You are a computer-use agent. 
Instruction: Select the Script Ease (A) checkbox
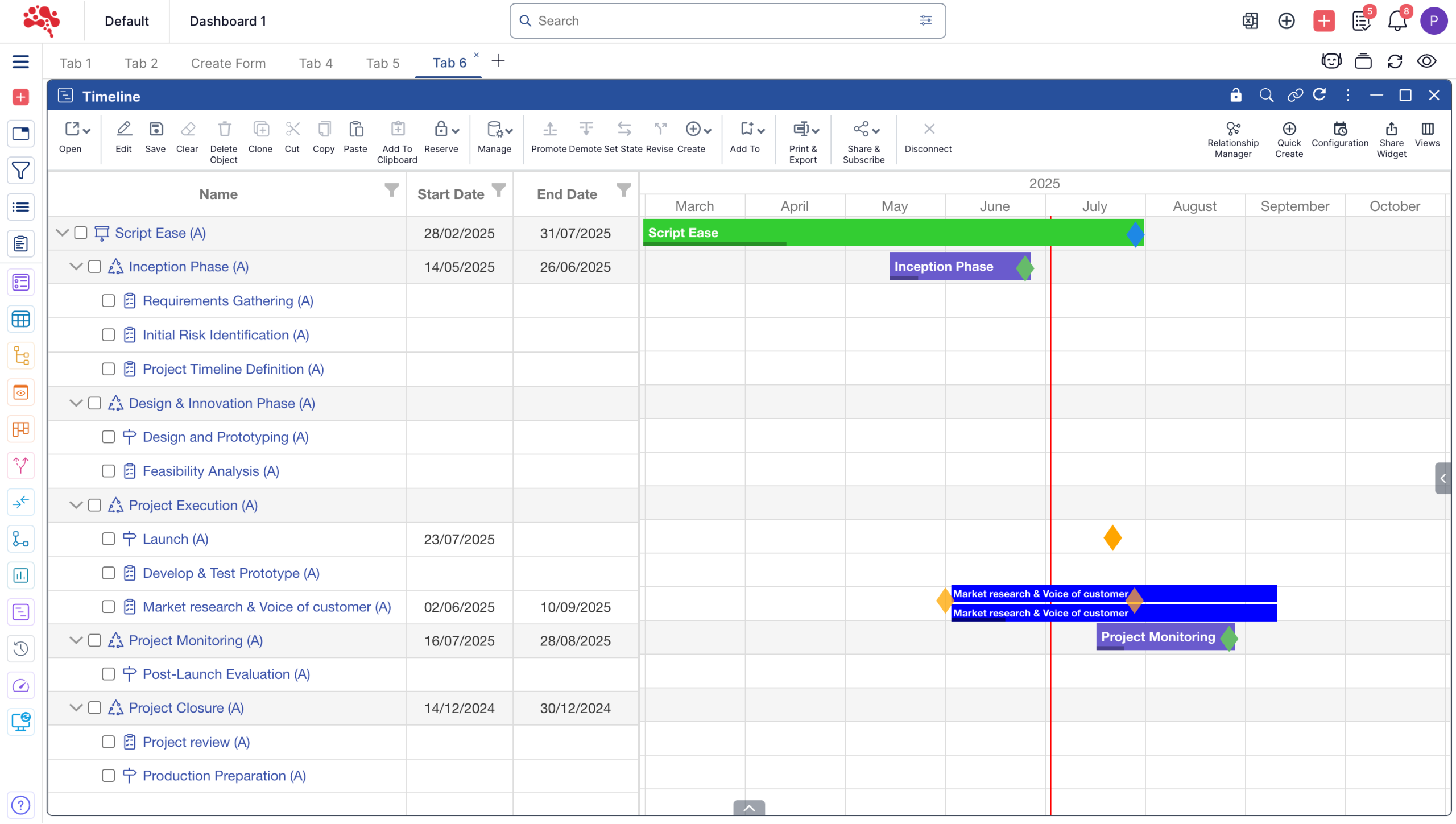pos(81,233)
